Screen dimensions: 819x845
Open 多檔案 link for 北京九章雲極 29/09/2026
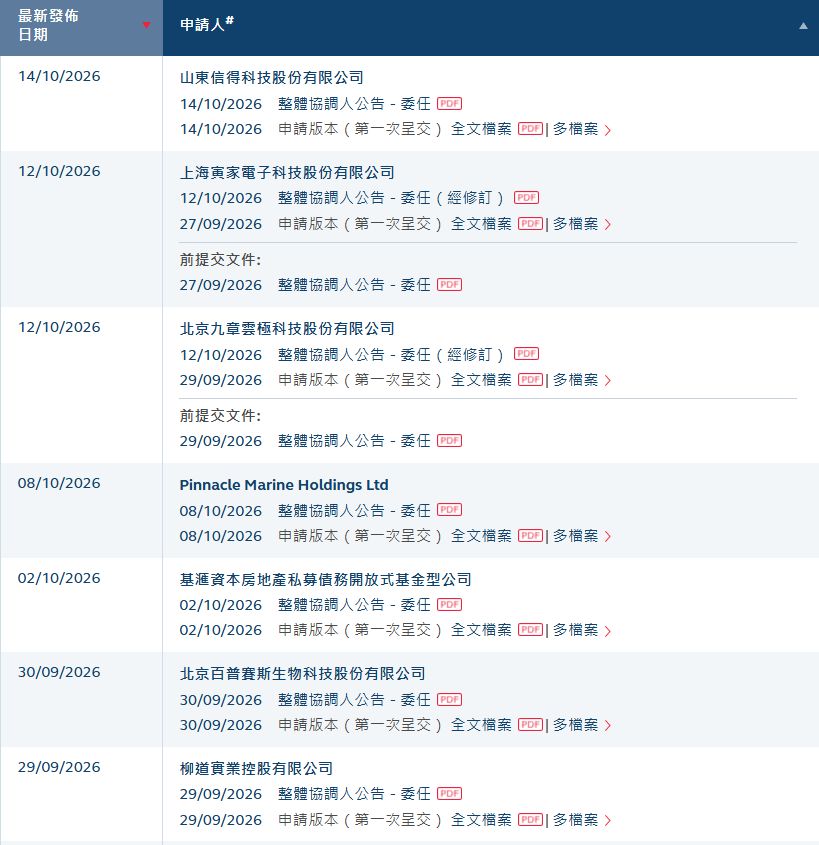[575, 380]
